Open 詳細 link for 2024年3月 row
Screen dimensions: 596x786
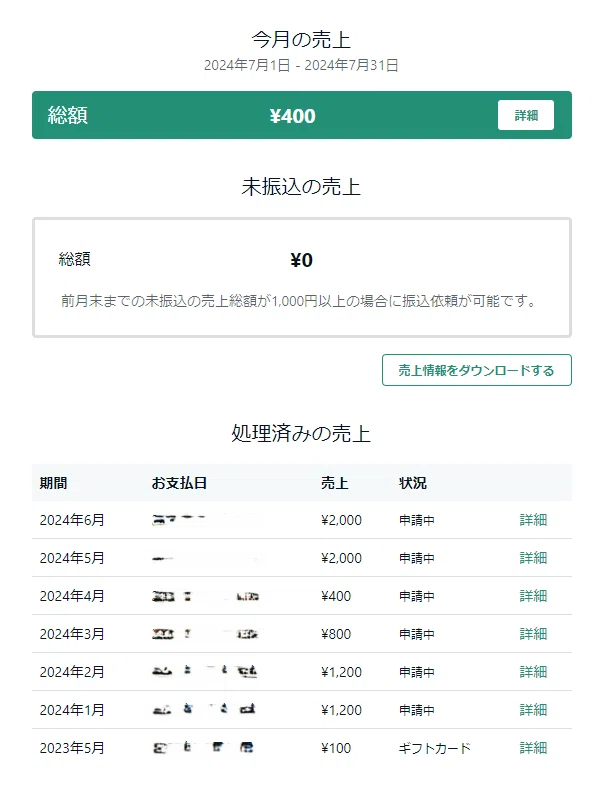[533, 634]
